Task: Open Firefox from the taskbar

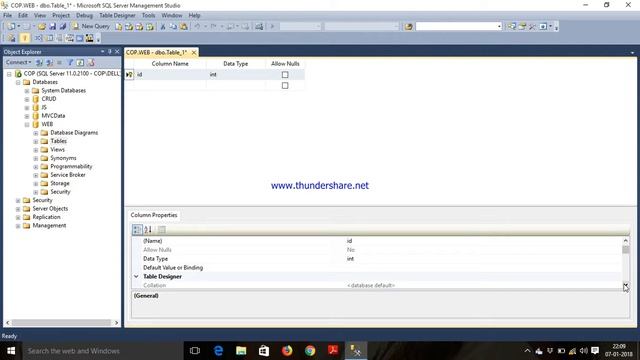Action: 287,351
